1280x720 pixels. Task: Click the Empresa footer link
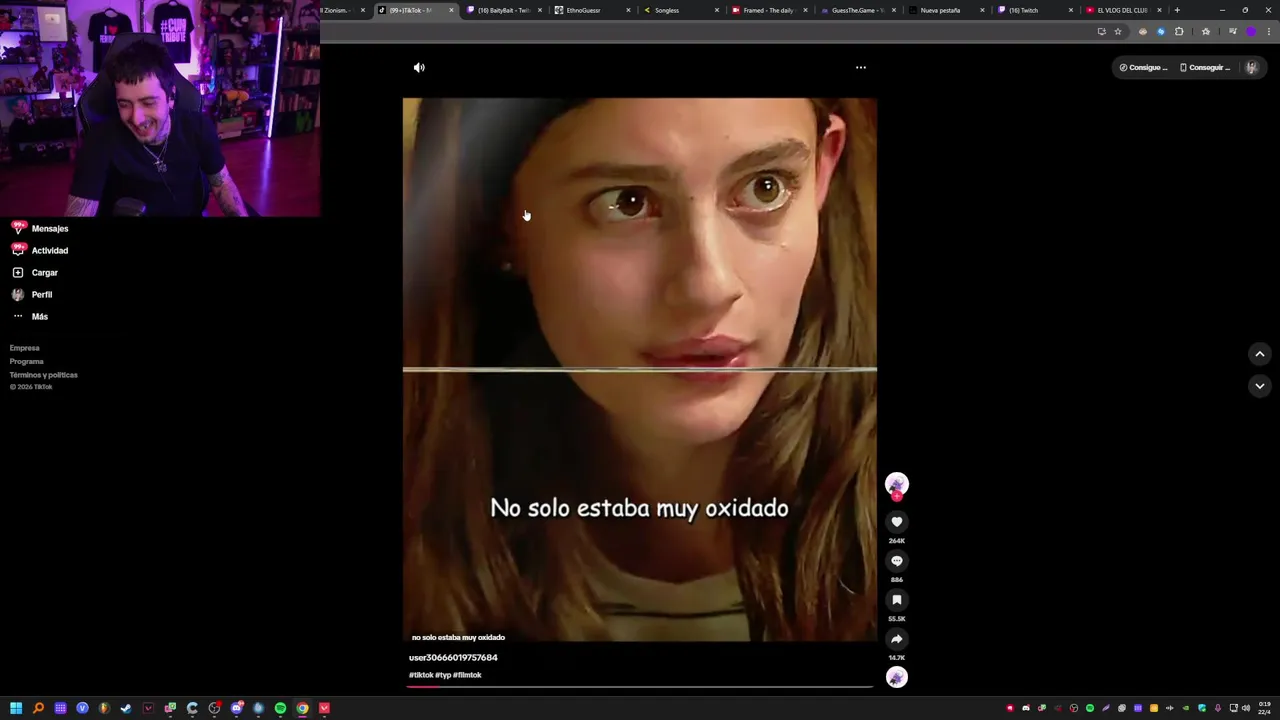pos(25,348)
